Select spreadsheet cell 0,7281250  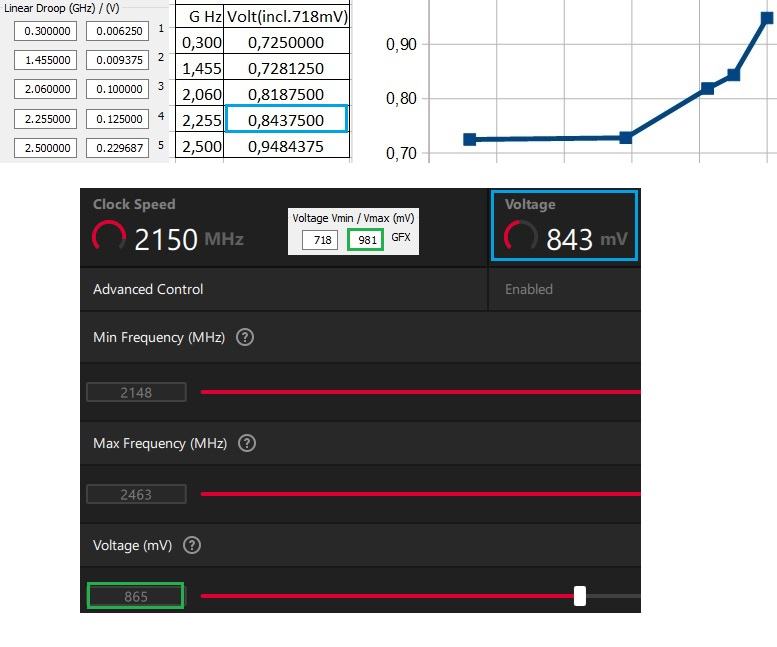tap(286, 66)
